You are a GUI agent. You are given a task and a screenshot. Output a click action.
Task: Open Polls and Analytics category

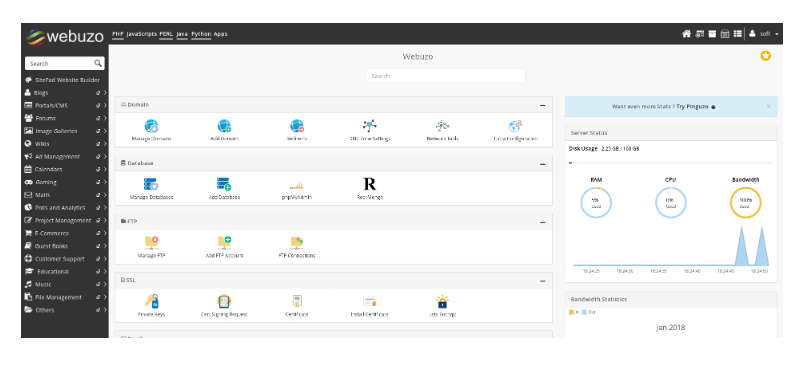[x=60, y=208]
